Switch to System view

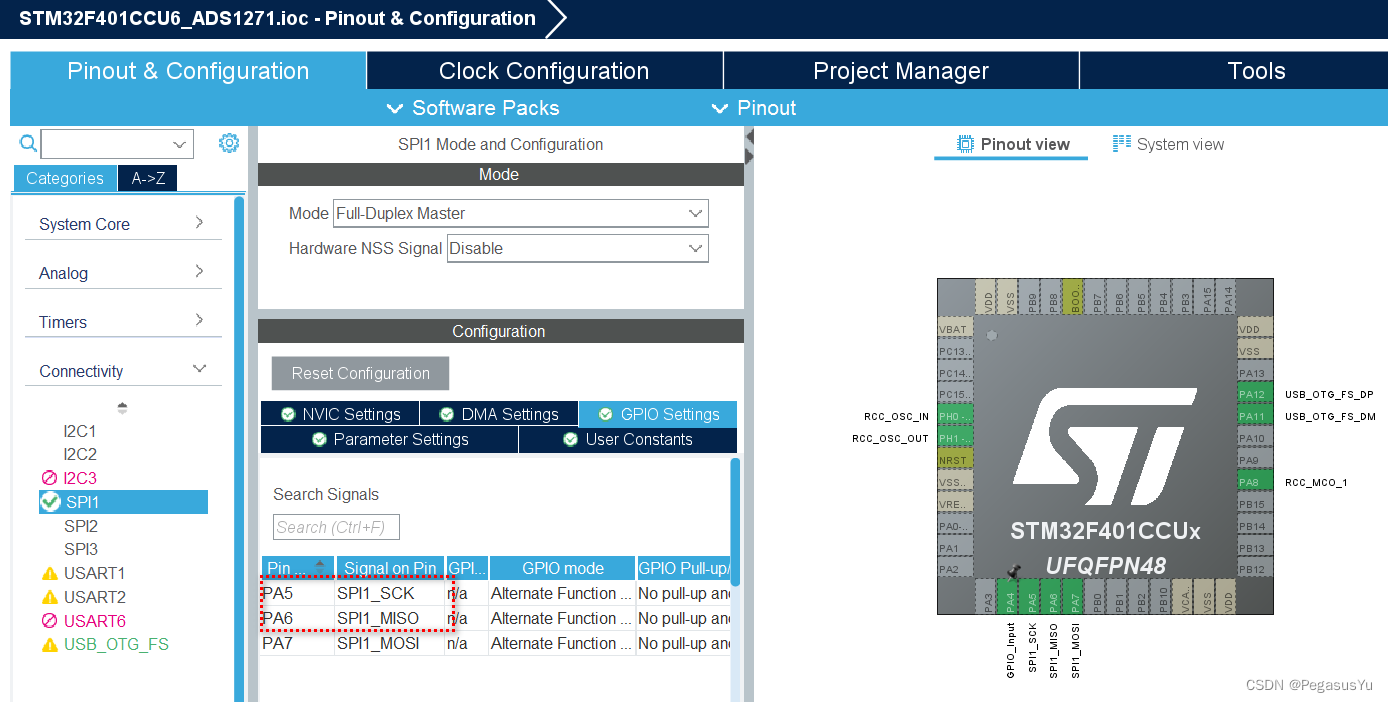point(1168,144)
